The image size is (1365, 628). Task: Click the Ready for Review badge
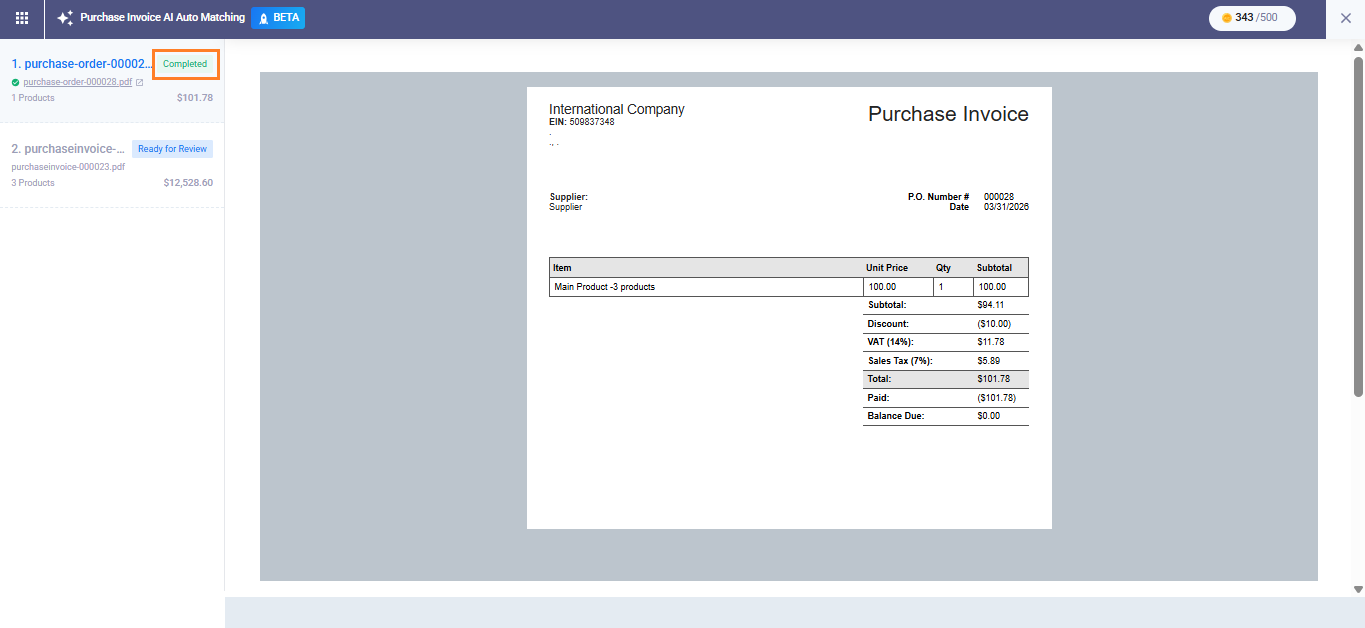172,149
